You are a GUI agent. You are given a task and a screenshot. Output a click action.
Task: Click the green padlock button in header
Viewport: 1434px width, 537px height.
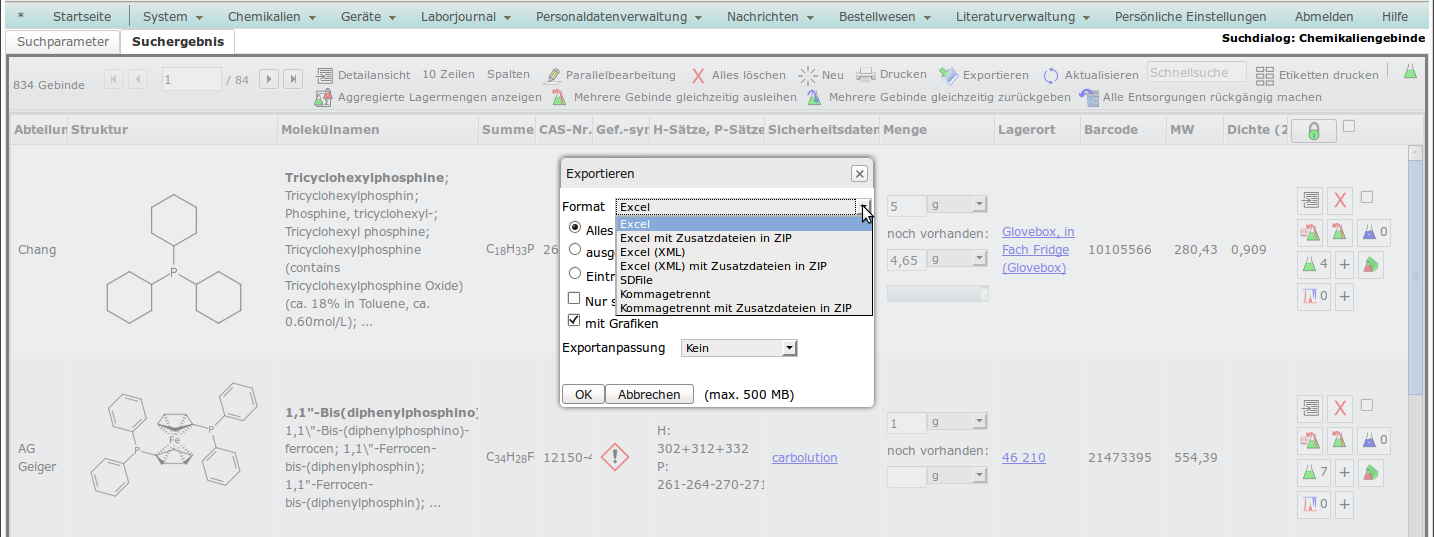click(1313, 131)
